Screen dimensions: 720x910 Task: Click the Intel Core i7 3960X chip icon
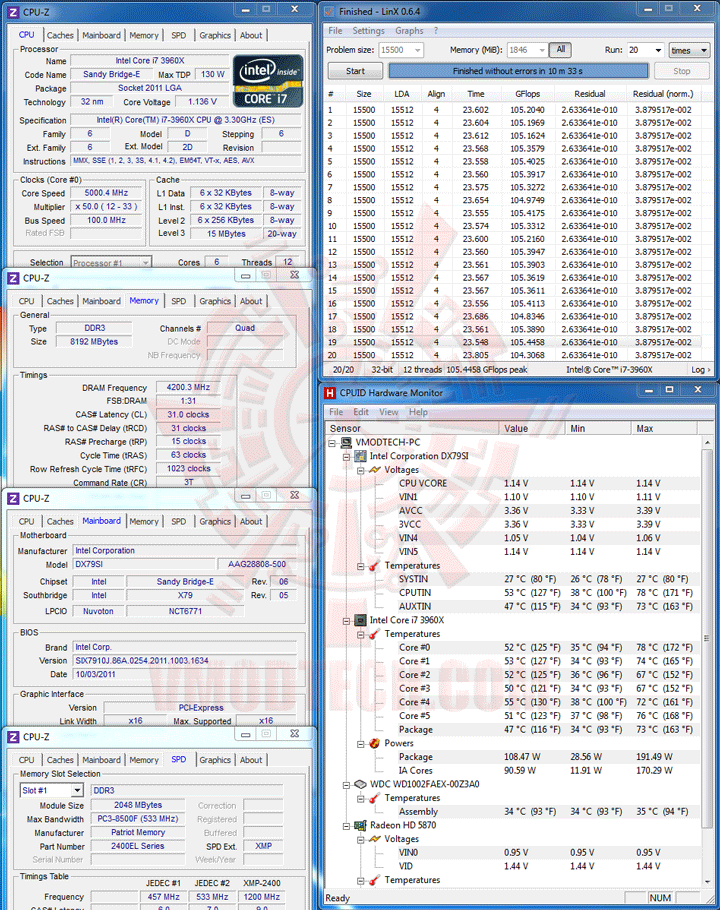[360, 620]
